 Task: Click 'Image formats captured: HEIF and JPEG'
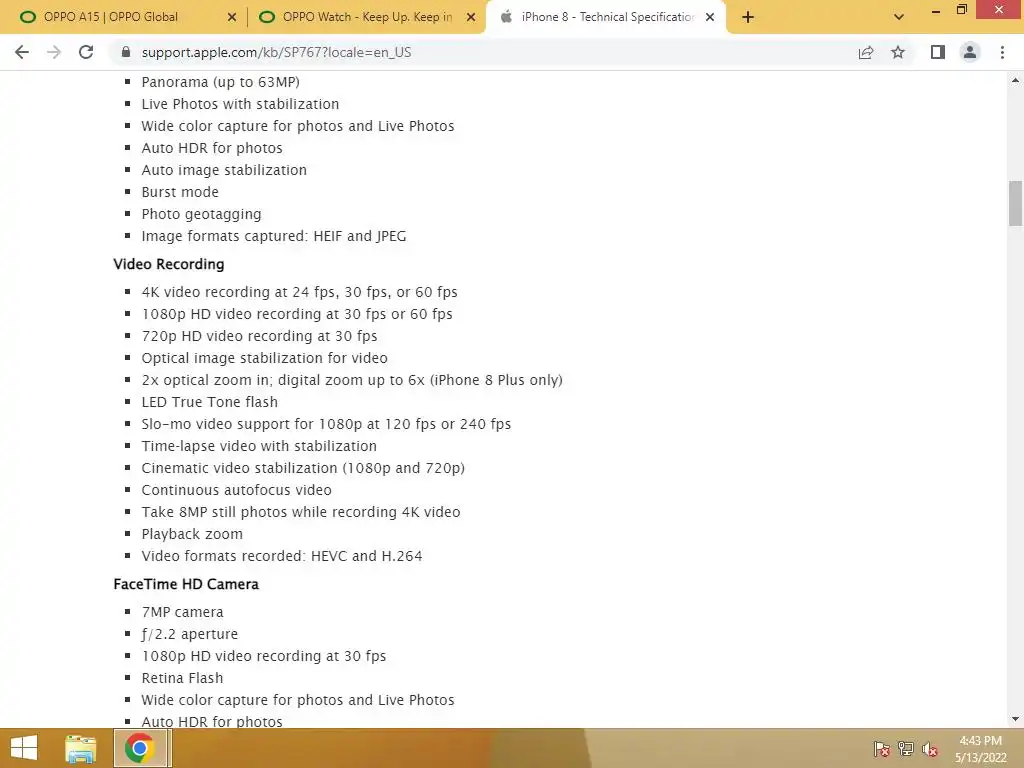click(274, 236)
